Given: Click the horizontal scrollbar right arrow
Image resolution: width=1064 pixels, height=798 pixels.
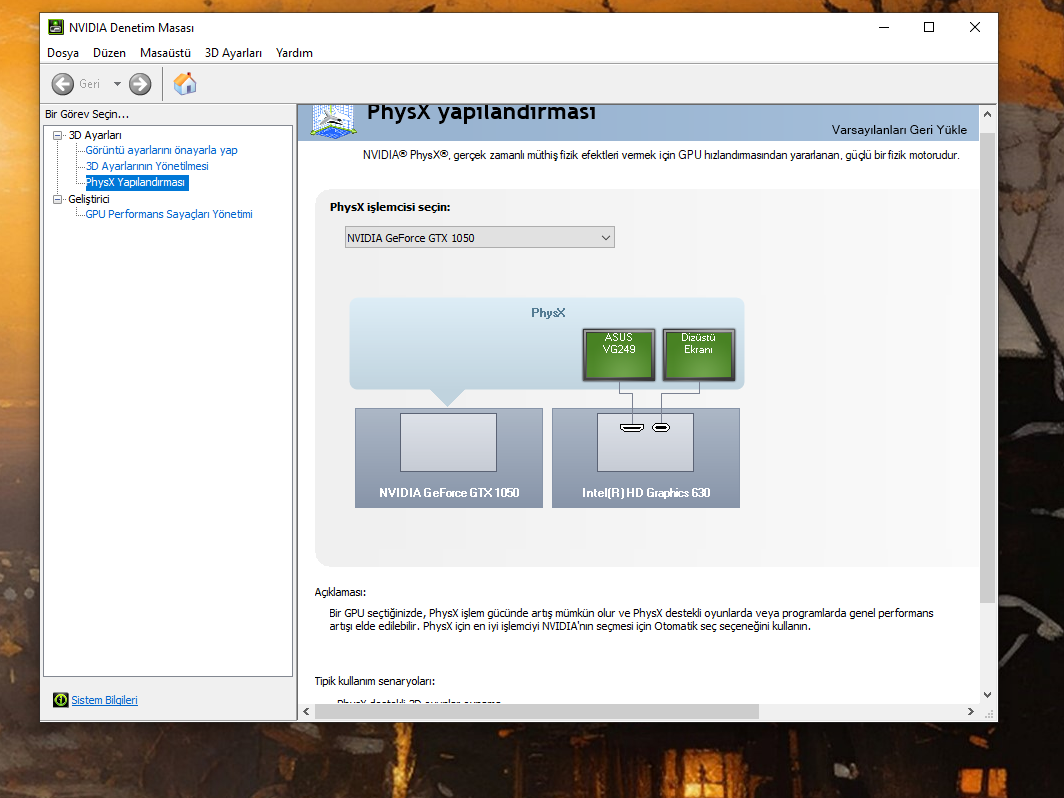Looking at the screenshot, I should pyautogui.click(x=970, y=711).
